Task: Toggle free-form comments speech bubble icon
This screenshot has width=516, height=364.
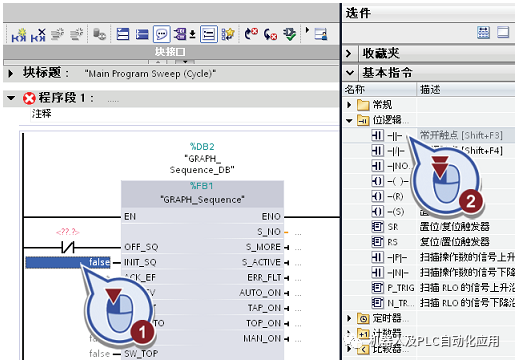Action: (162, 34)
